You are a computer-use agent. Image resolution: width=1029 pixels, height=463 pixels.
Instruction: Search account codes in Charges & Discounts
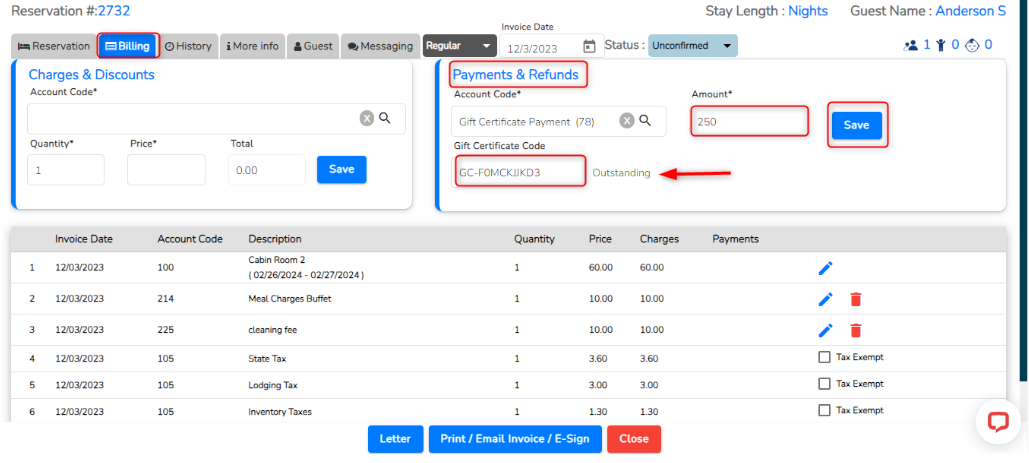point(385,118)
